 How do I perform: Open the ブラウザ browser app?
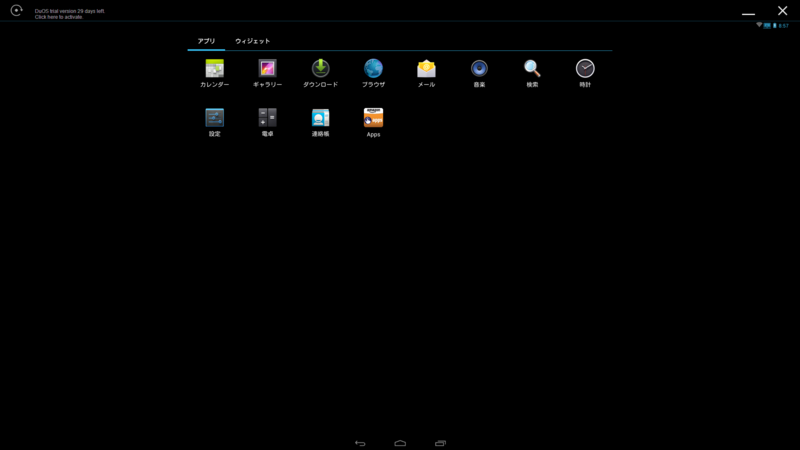click(x=373, y=73)
